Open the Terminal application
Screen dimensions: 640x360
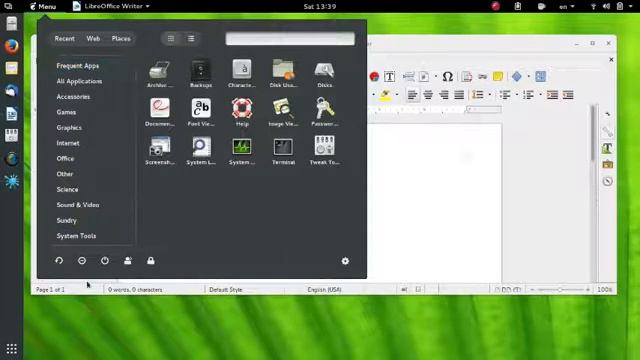pos(283,151)
